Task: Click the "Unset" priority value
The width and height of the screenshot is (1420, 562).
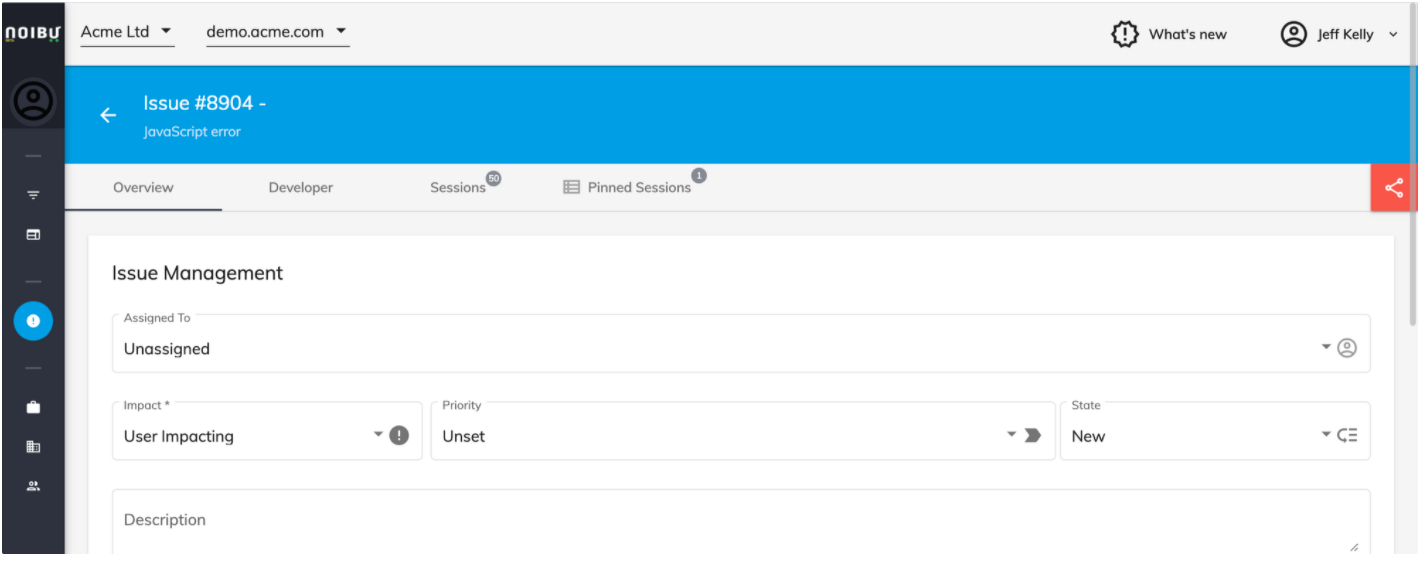Action: [464, 436]
